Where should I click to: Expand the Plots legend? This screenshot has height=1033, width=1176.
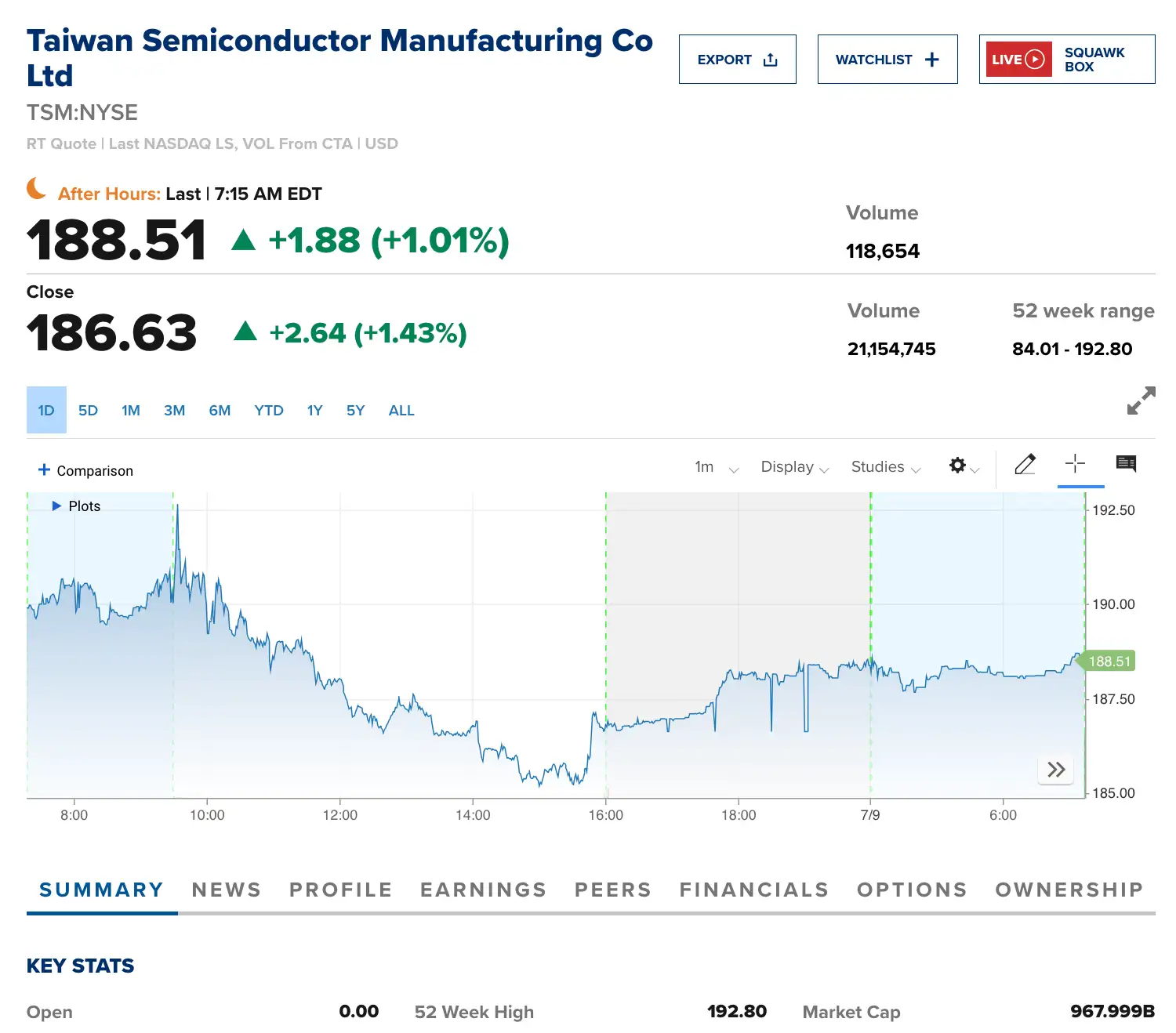[76, 506]
